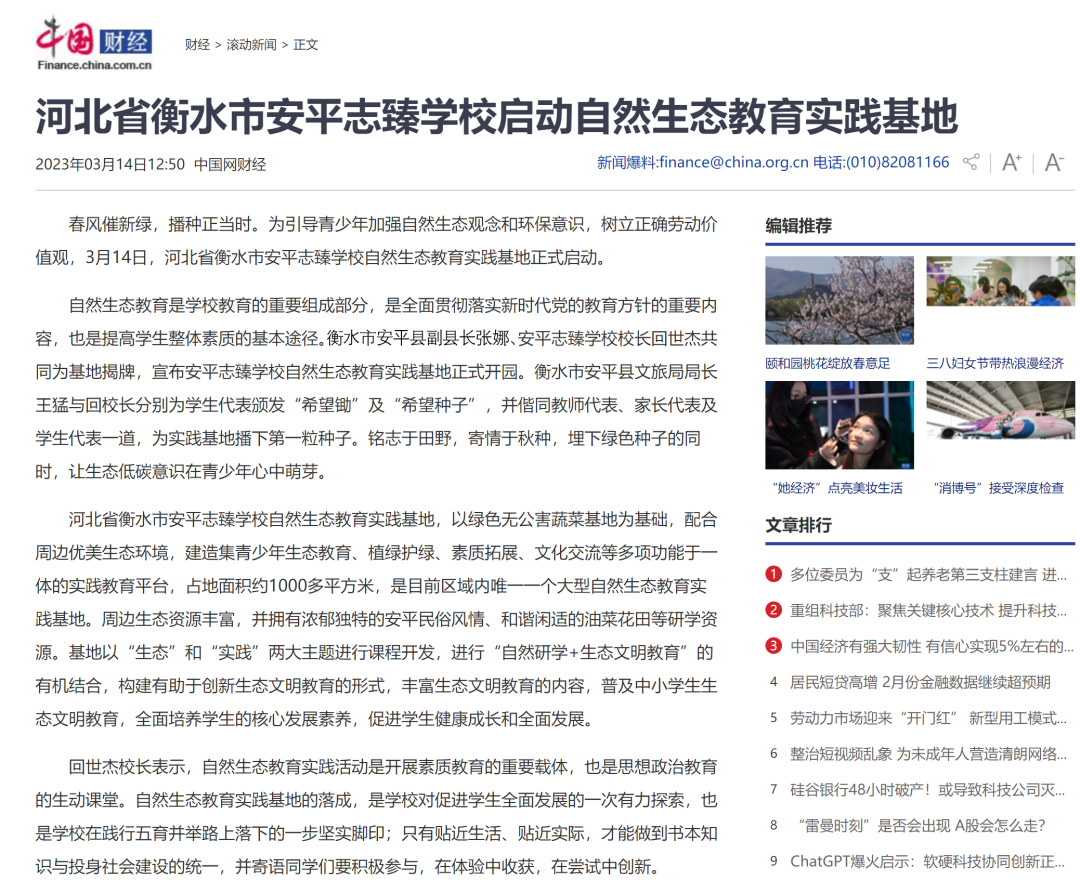
Task: Increase font size with the A+ icon
Action: tap(1012, 163)
